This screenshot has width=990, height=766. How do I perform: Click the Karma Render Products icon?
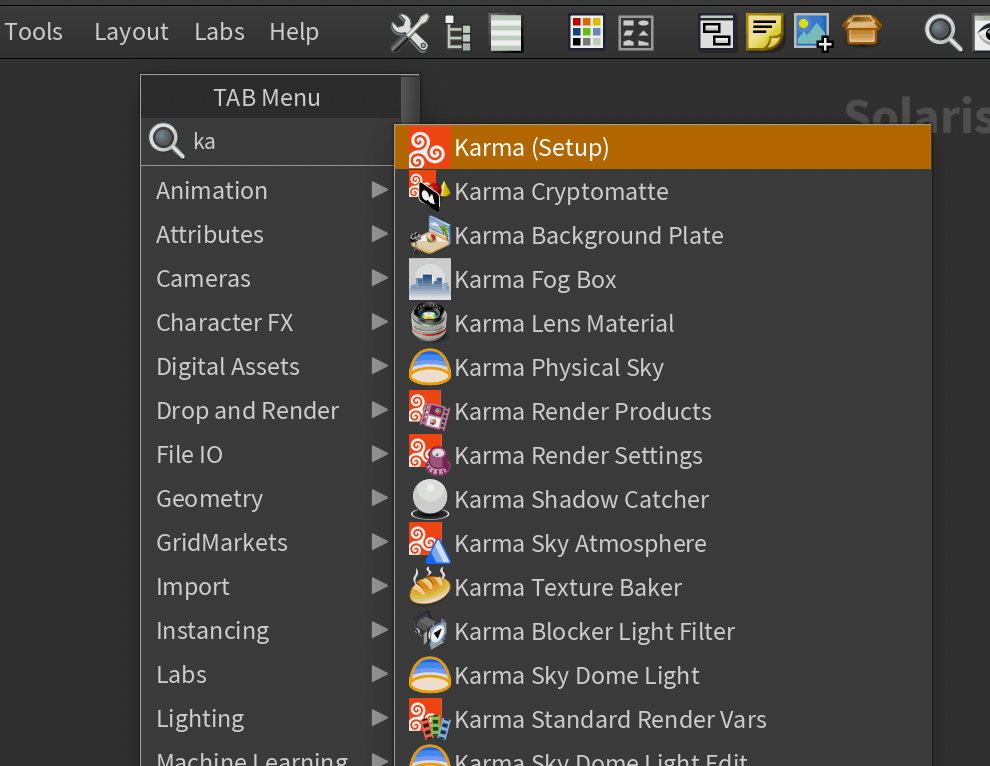429,411
